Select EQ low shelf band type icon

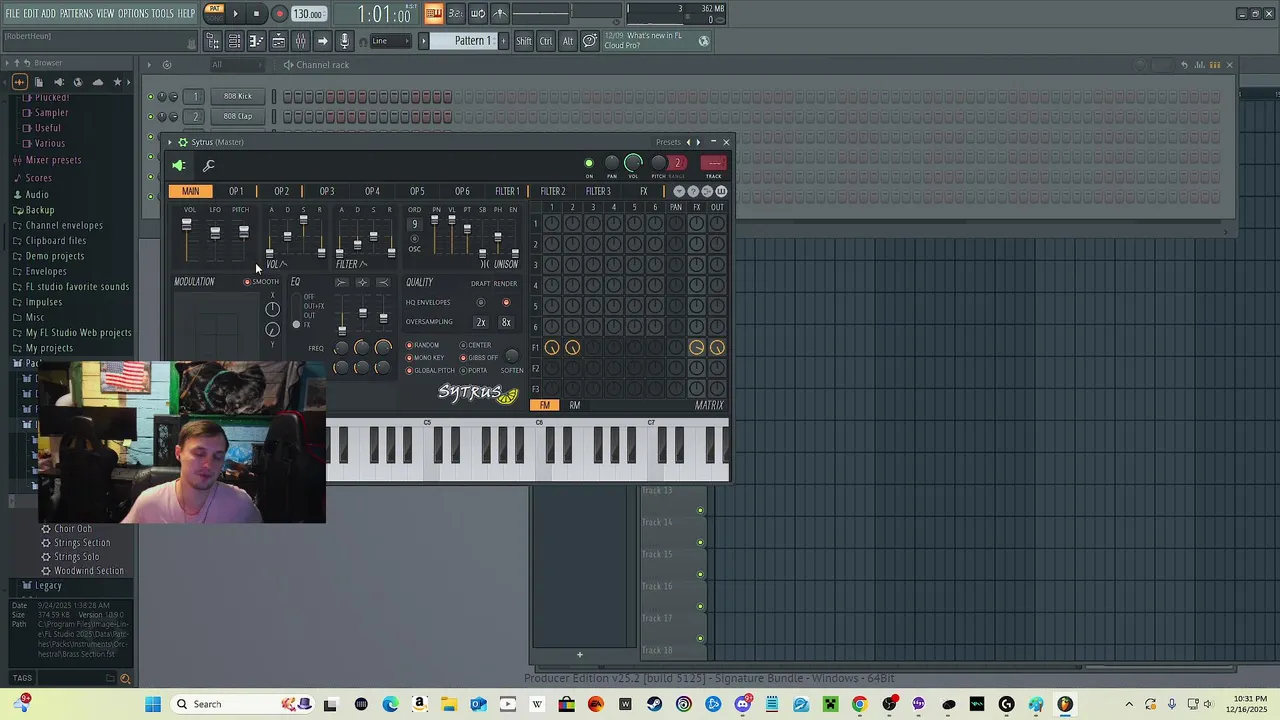click(342, 283)
